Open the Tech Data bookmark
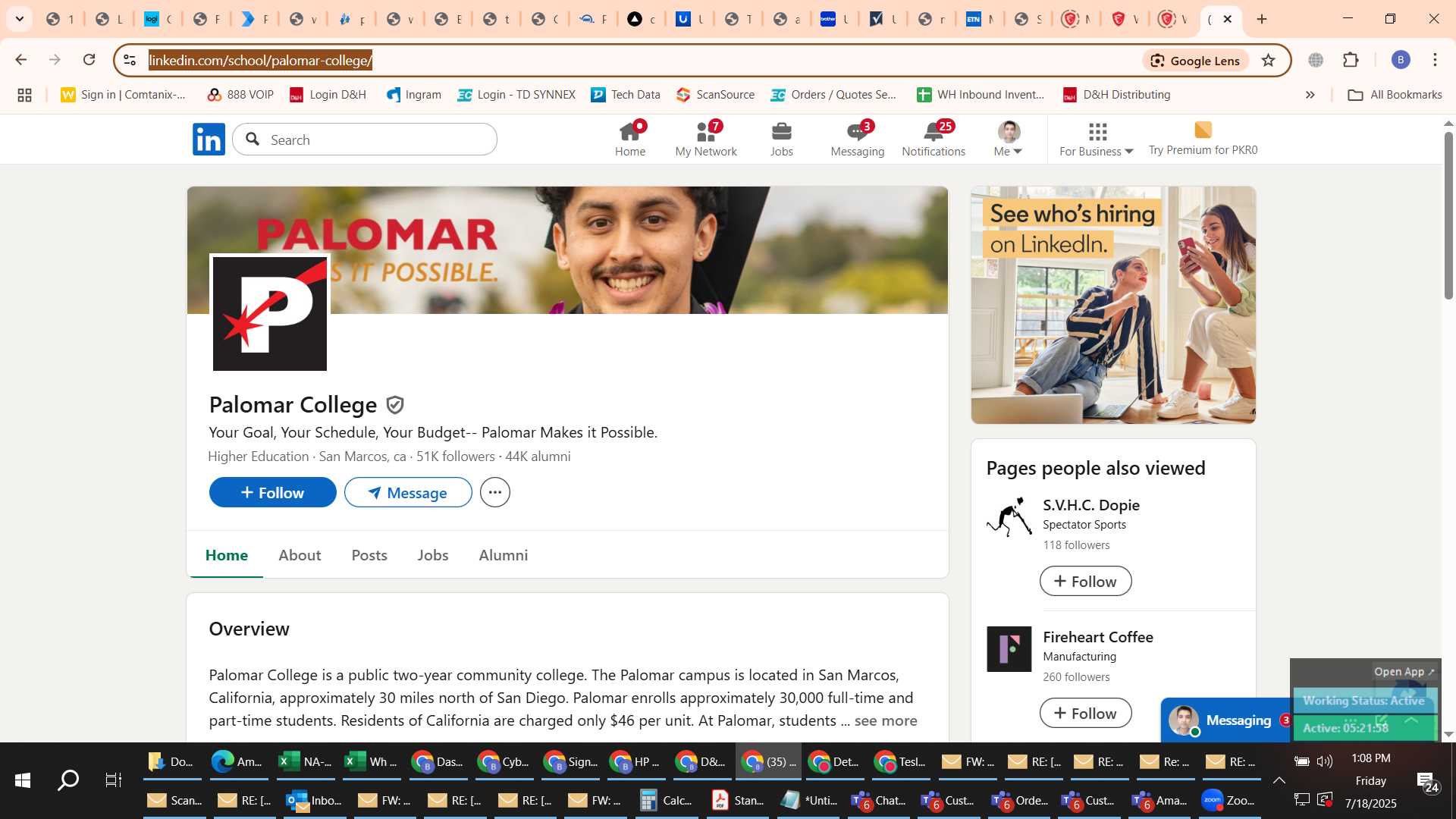This screenshot has height=819, width=1456. (x=626, y=95)
